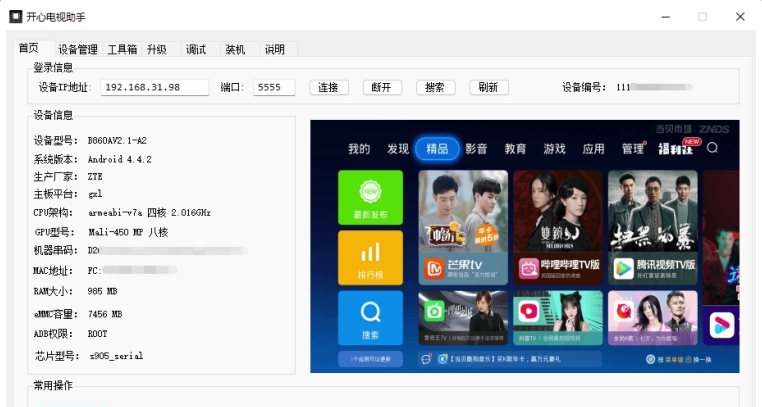Click the eMMC capacity value 7456 MB
762x407 pixels.
pos(105,314)
